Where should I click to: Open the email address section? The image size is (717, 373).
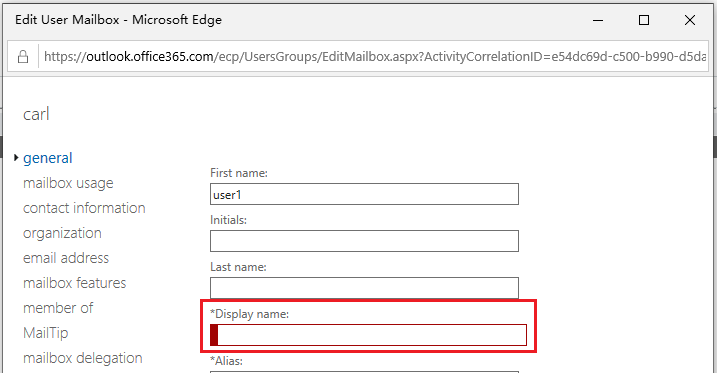(66, 258)
